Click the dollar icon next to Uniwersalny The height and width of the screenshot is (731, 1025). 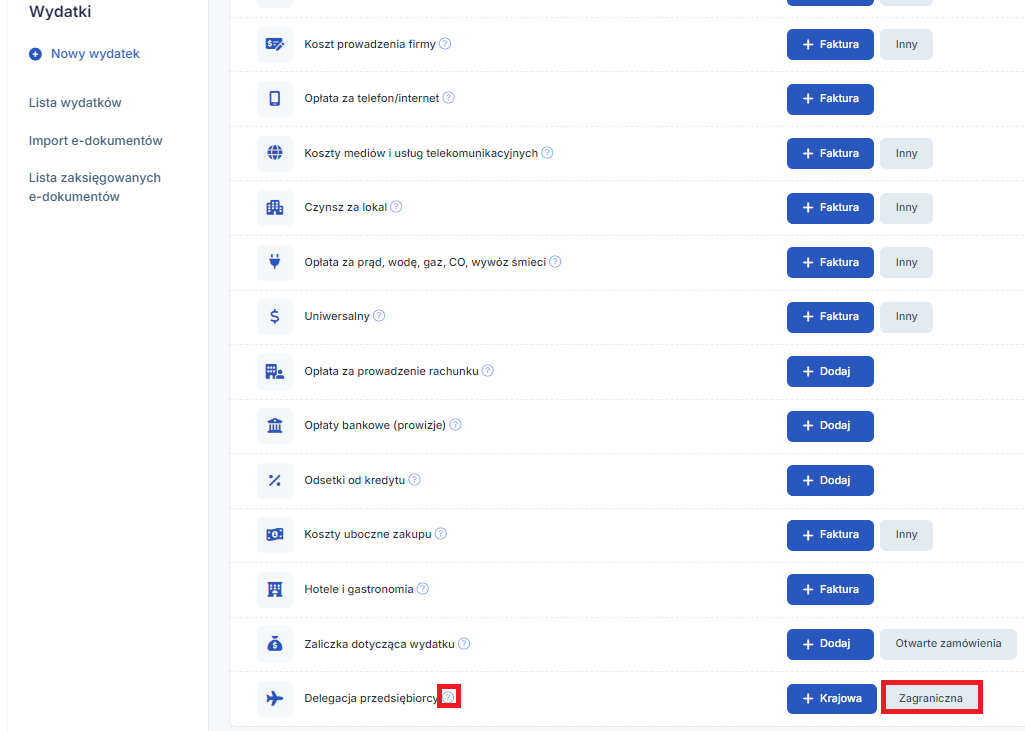coord(275,316)
